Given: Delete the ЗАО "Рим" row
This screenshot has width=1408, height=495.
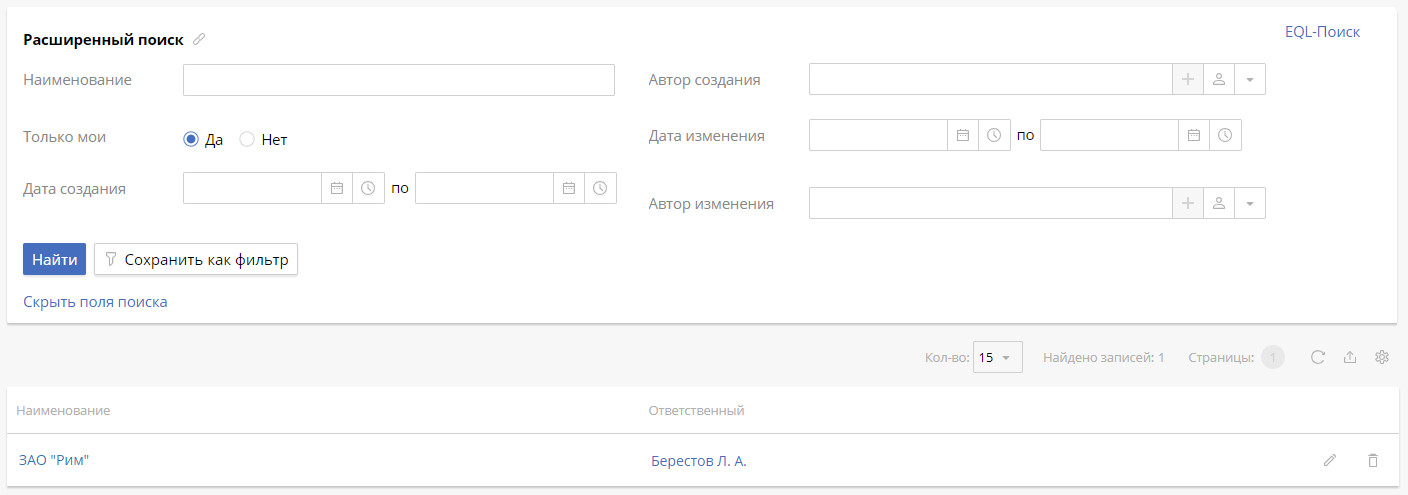Looking at the screenshot, I should click(x=1373, y=461).
